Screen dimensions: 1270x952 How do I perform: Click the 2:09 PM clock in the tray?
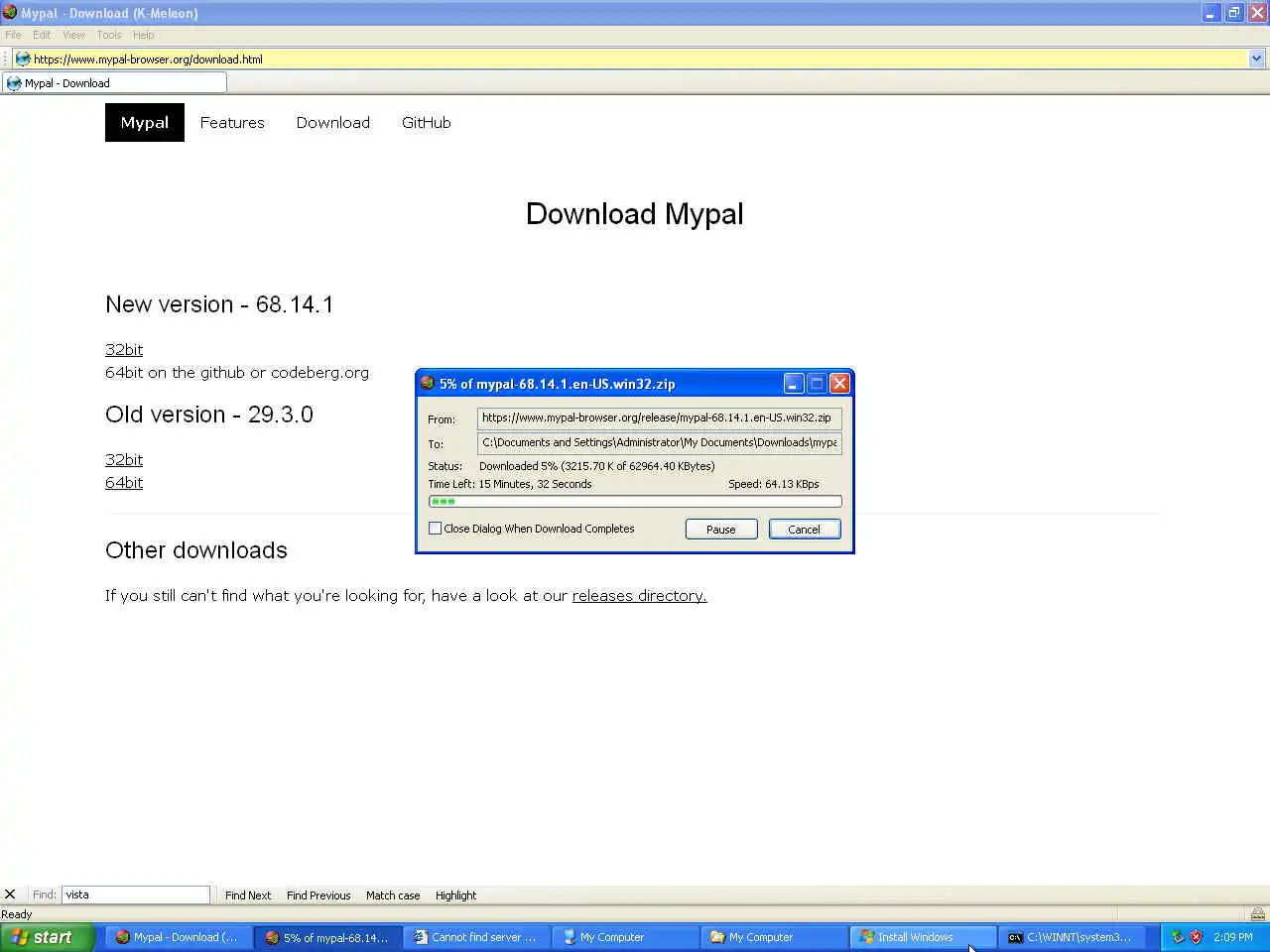click(1233, 937)
